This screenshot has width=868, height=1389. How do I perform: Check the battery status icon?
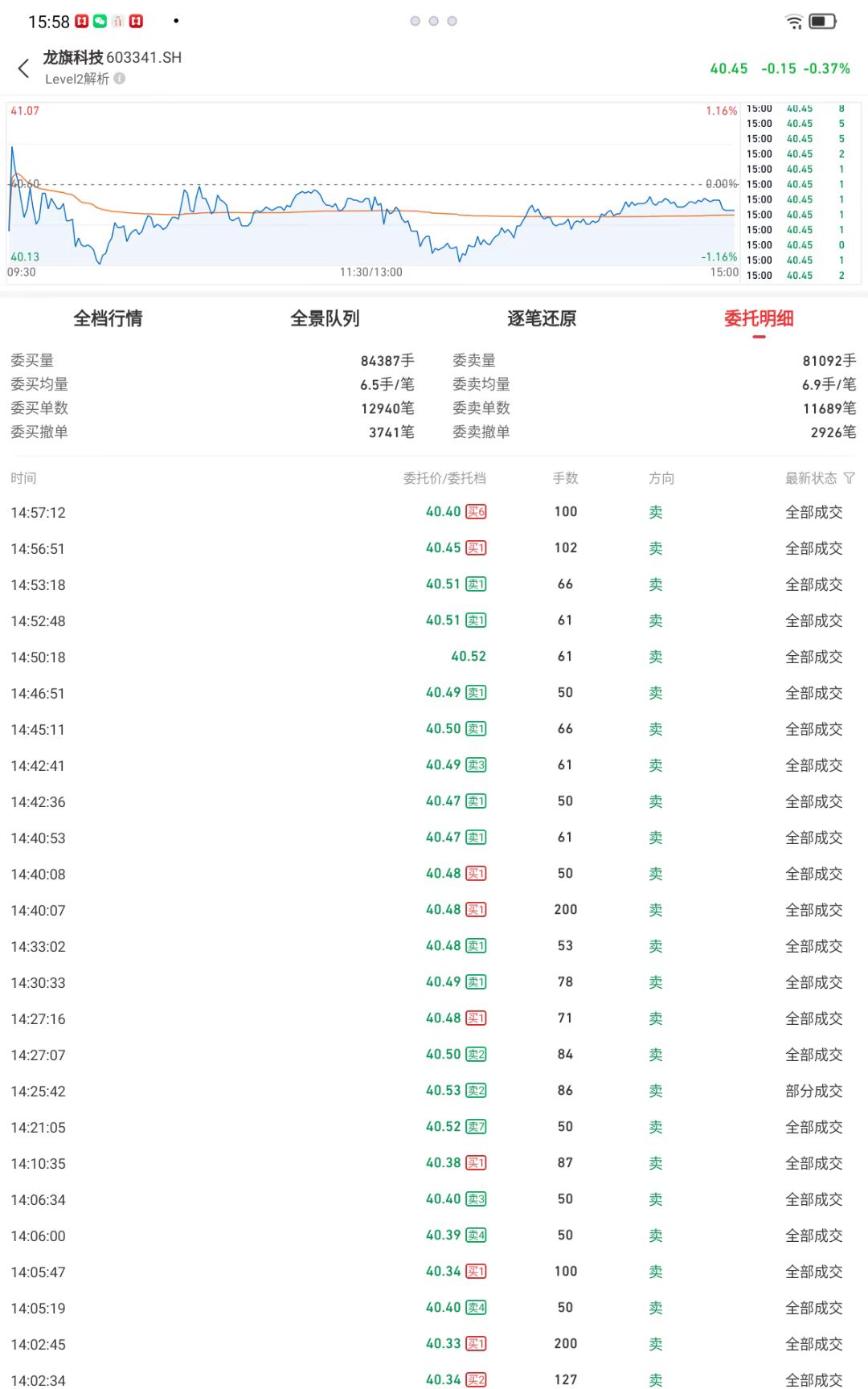[823, 22]
